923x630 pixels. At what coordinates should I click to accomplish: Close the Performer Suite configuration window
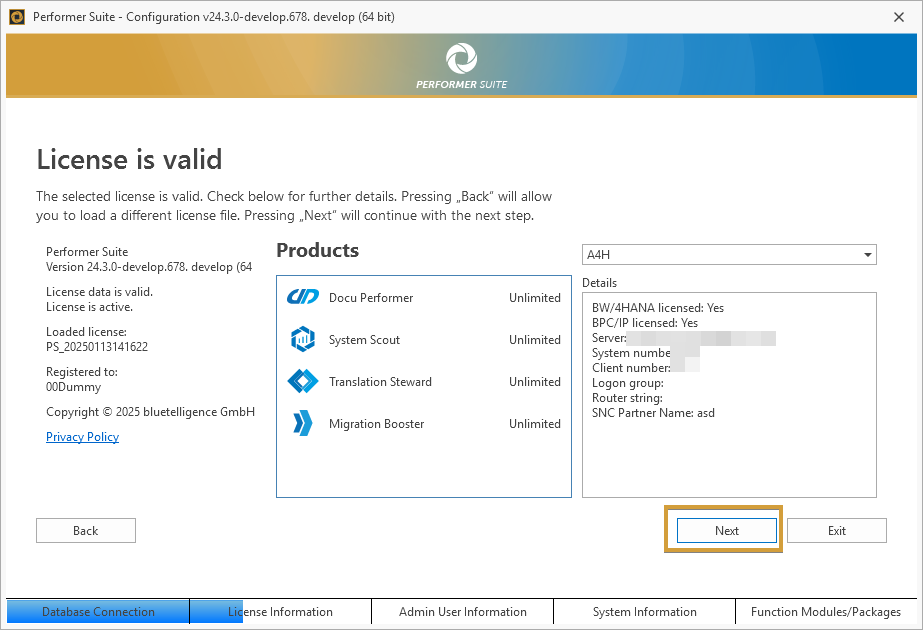click(898, 16)
